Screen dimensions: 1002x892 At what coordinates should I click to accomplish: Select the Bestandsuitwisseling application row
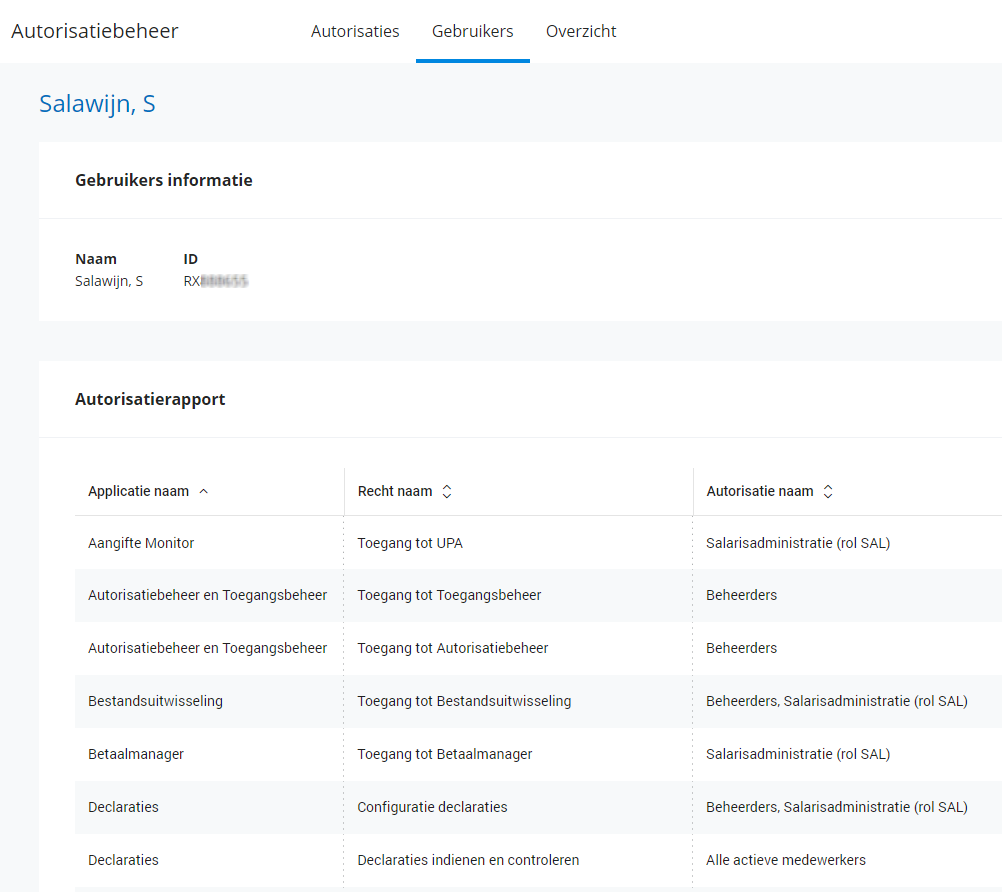coord(155,701)
